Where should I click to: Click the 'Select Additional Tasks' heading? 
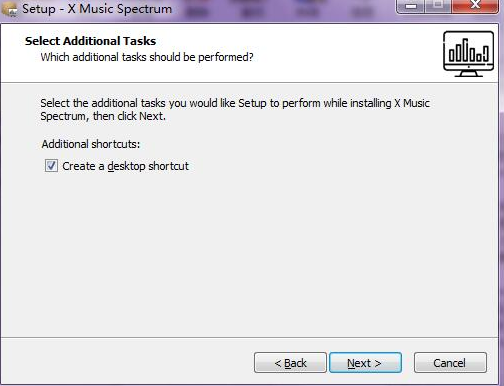[x=90, y=41]
